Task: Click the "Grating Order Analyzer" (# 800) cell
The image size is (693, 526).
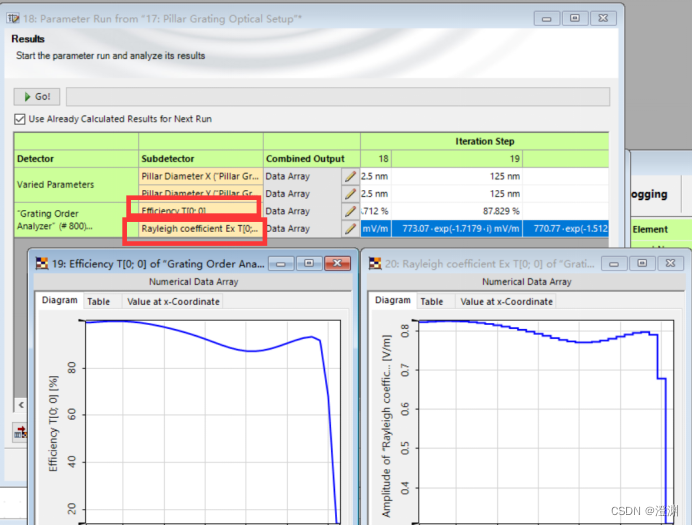Action: tap(76, 220)
